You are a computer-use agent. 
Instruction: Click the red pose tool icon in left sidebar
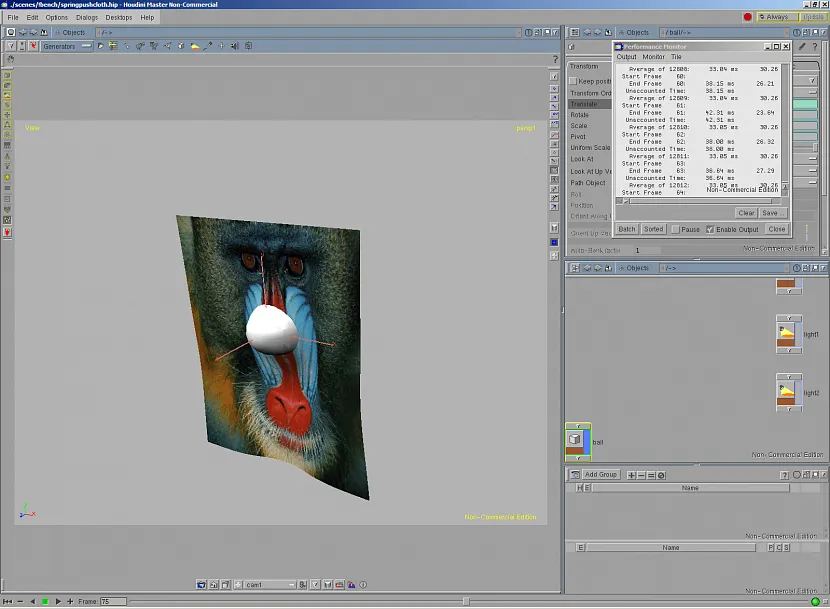pyautogui.click(x=8, y=232)
